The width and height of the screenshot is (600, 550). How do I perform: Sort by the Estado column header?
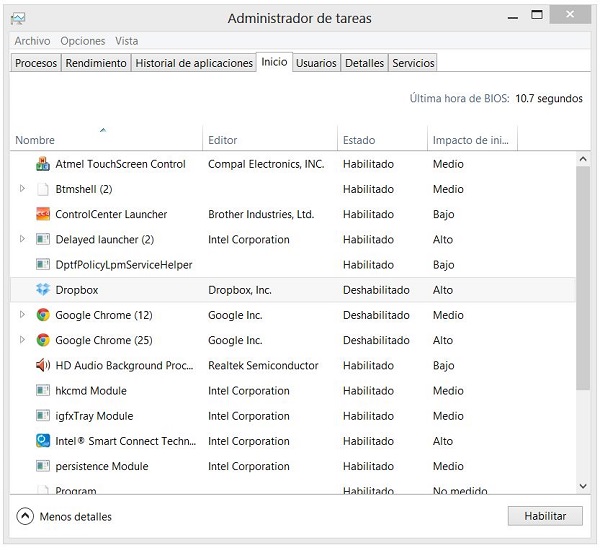click(x=359, y=140)
